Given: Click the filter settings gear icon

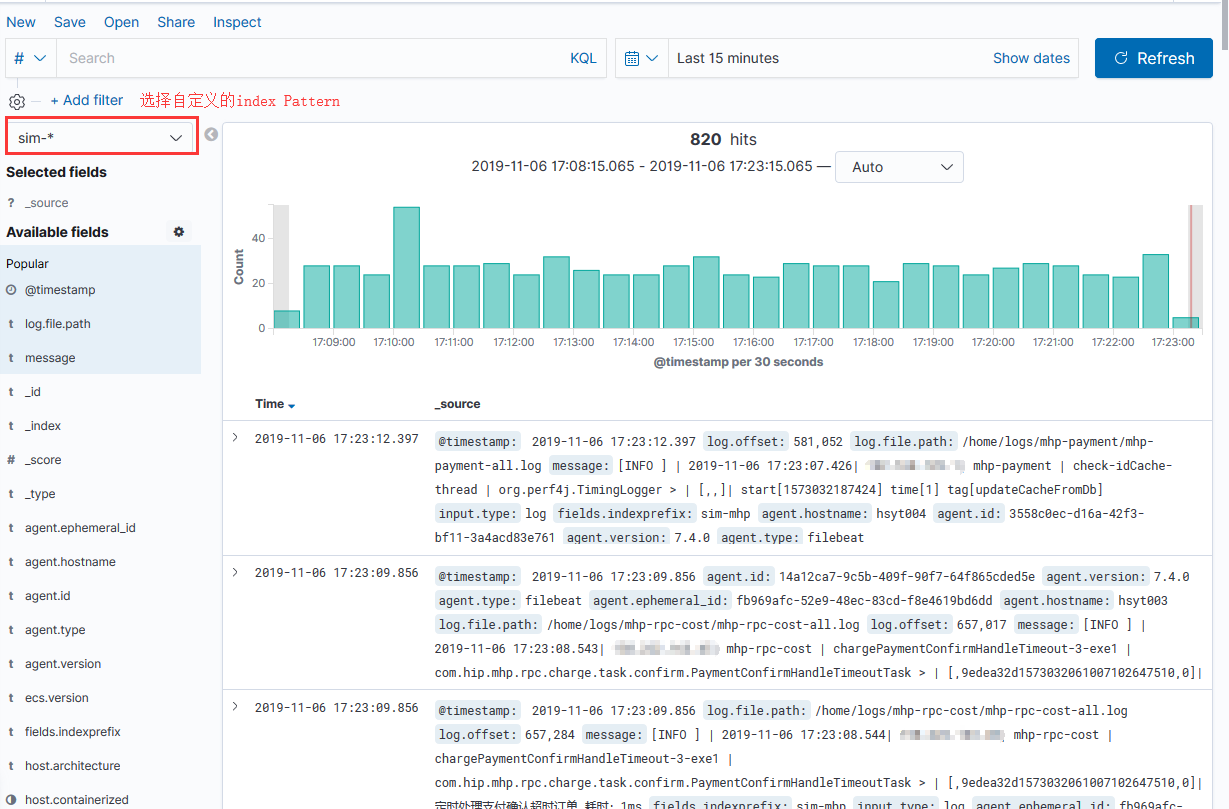Looking at the screenshot, I should click(x=16, y=100).
